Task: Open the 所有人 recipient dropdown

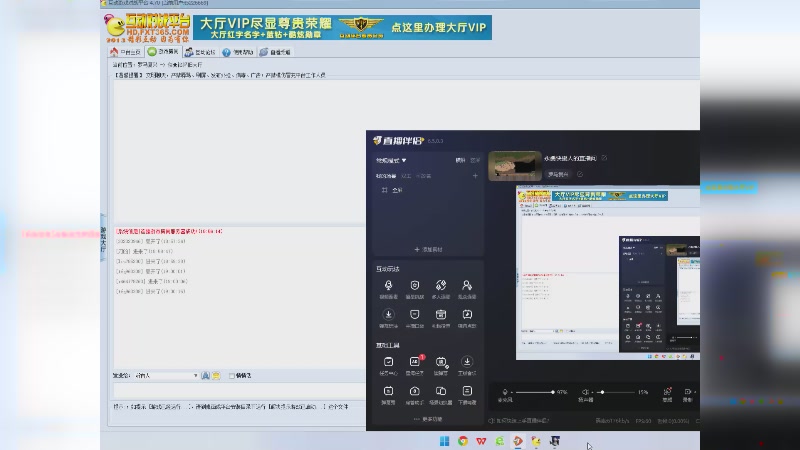Action: [x=166, y=376]
